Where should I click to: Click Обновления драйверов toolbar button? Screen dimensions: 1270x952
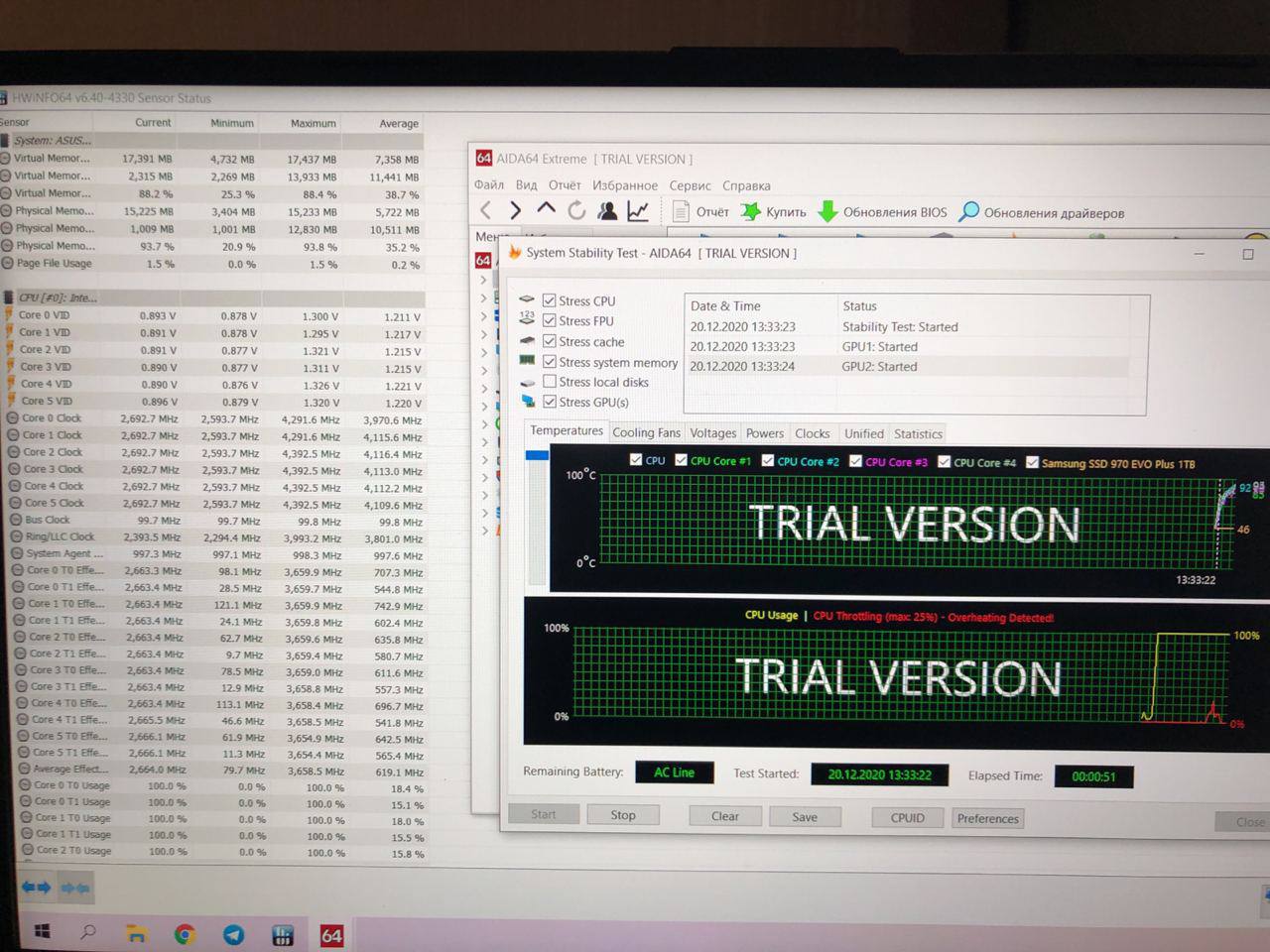coord(1042,212)
